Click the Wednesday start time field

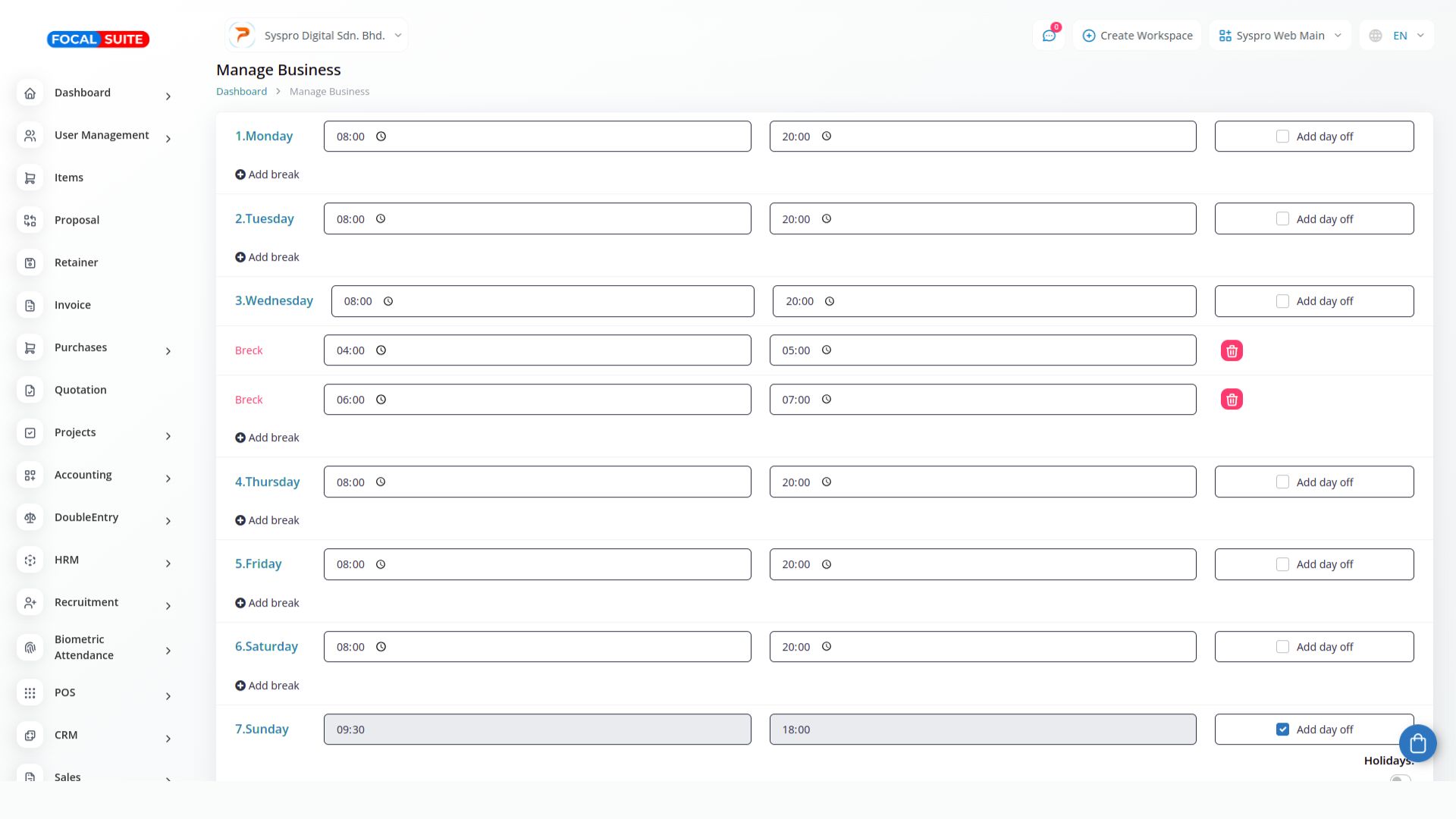tap(542, 301)
